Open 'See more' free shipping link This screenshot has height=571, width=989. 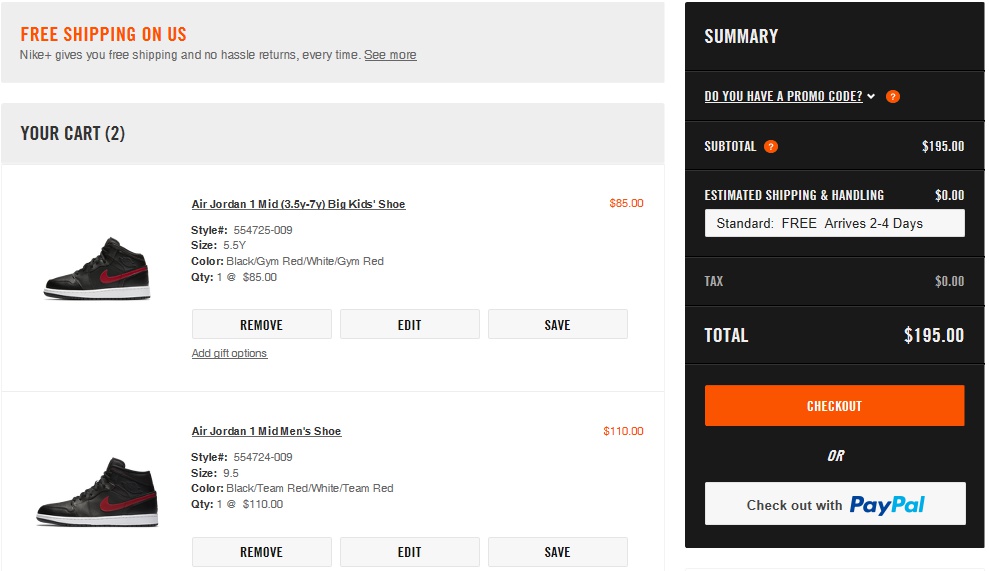coord(390,55)
